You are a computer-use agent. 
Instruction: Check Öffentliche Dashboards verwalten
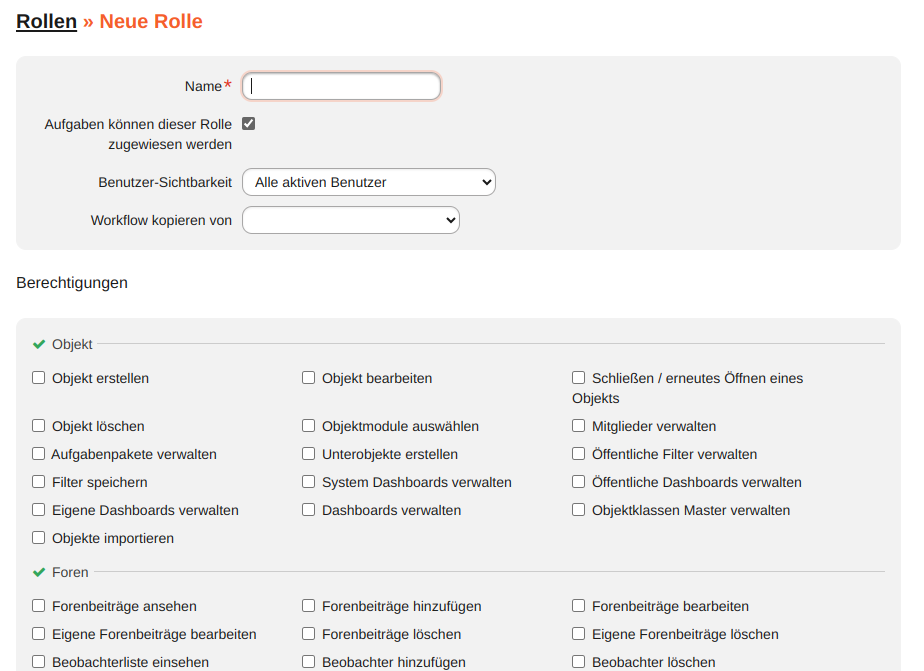pyautogui.click(x=578, y=481)
